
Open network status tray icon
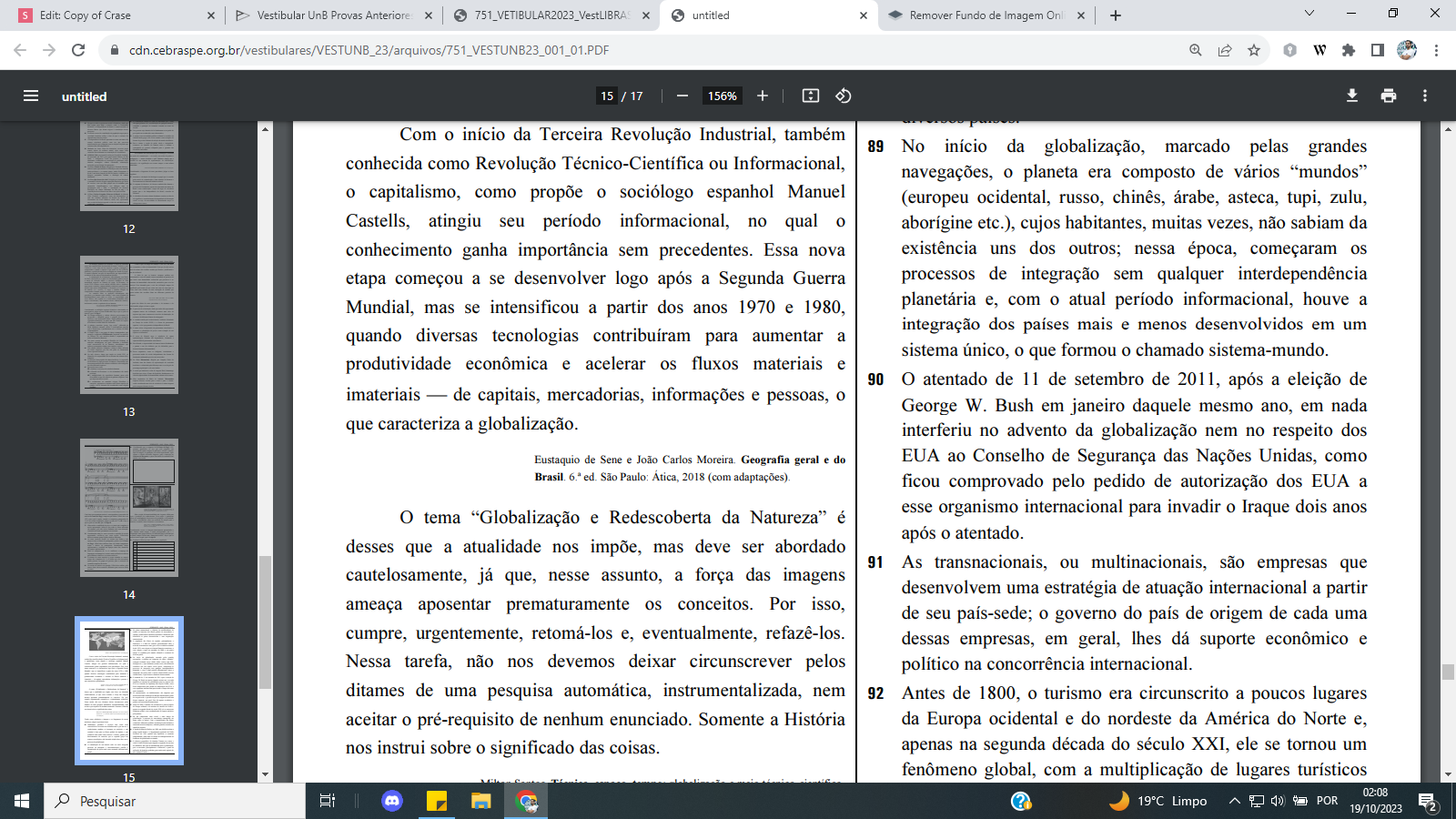[1256, 801]
